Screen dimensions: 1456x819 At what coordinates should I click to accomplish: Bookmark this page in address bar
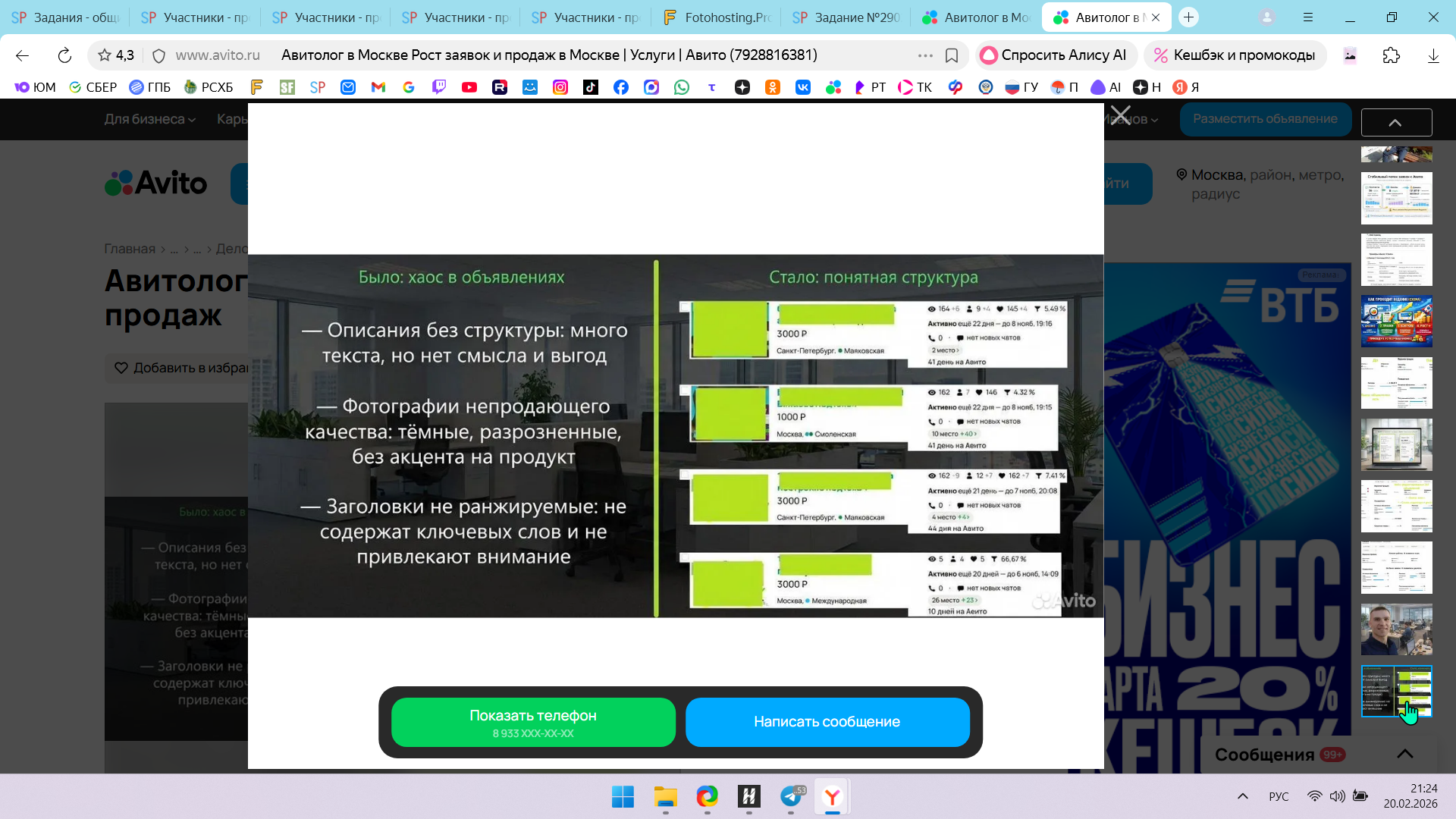pyautogui.click(x=952, y=55)
